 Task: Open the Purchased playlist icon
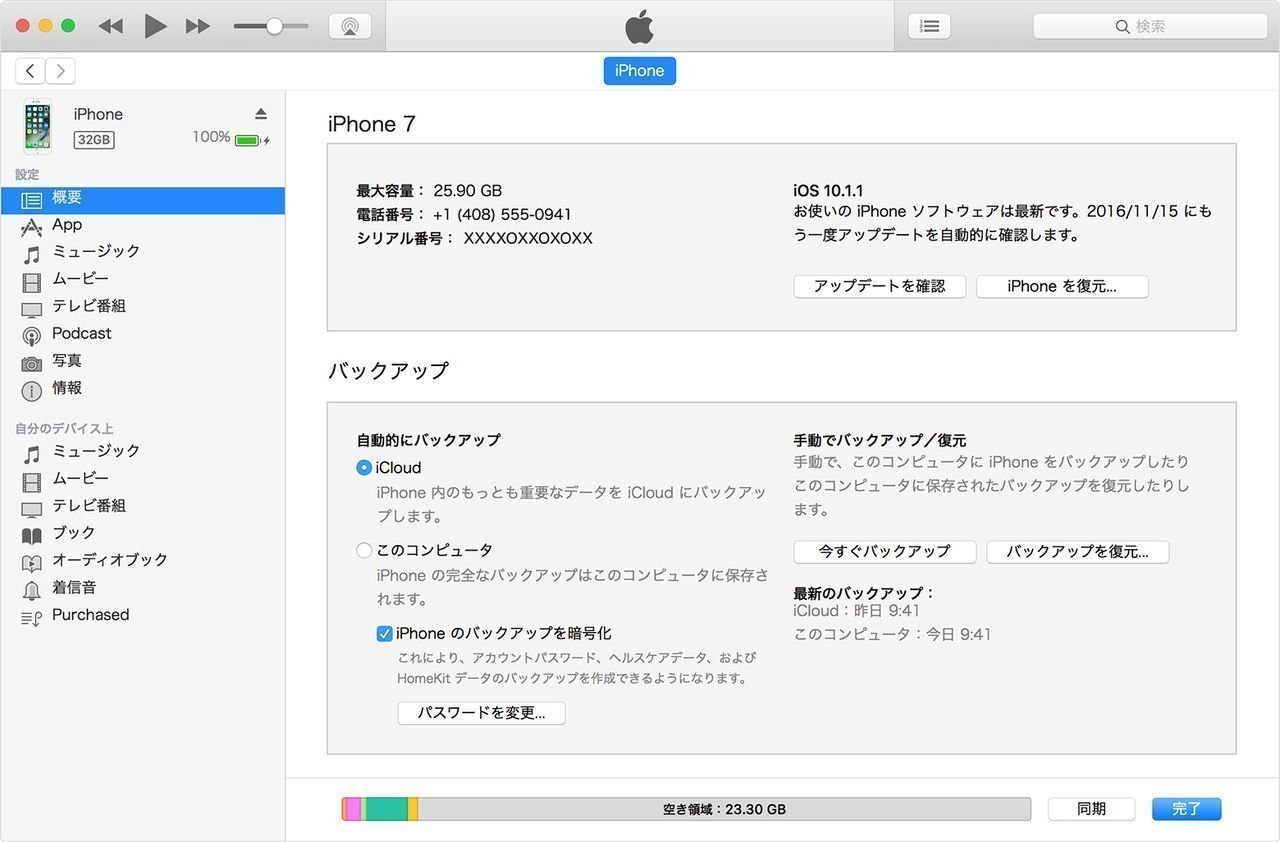32,618
